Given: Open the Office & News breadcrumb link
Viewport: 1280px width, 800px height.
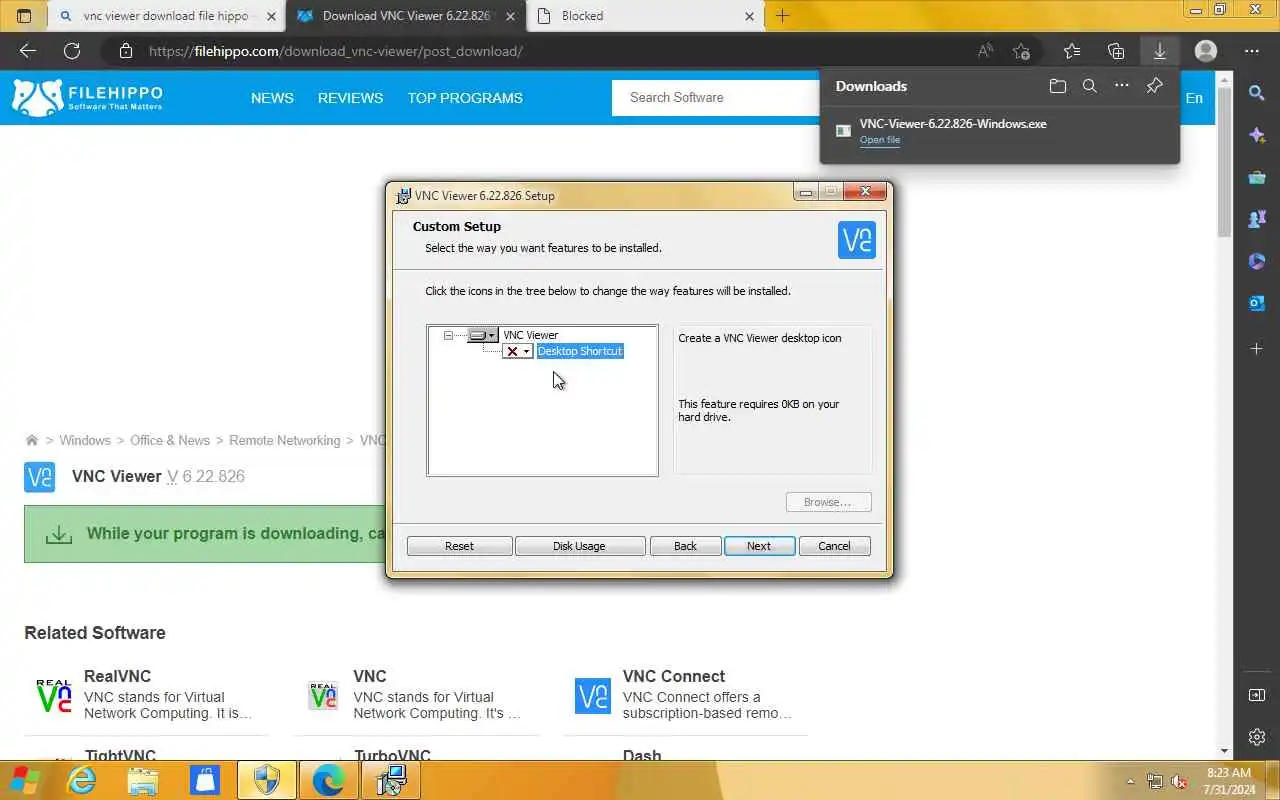Looking at the screenshot, I should point(170,440).
